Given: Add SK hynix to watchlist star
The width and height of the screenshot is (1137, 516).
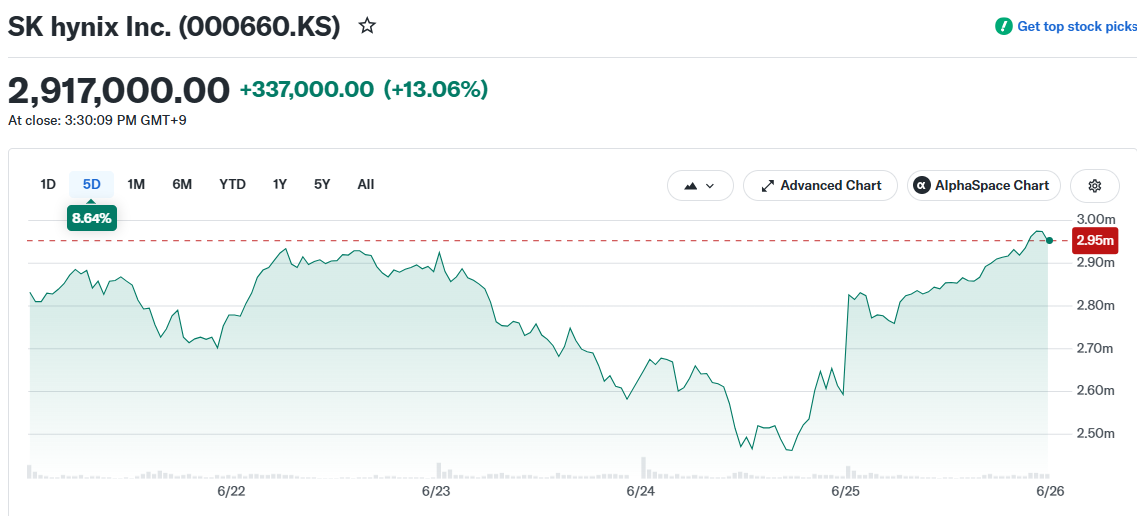Looking at the screenshot, I should [368, 27].
